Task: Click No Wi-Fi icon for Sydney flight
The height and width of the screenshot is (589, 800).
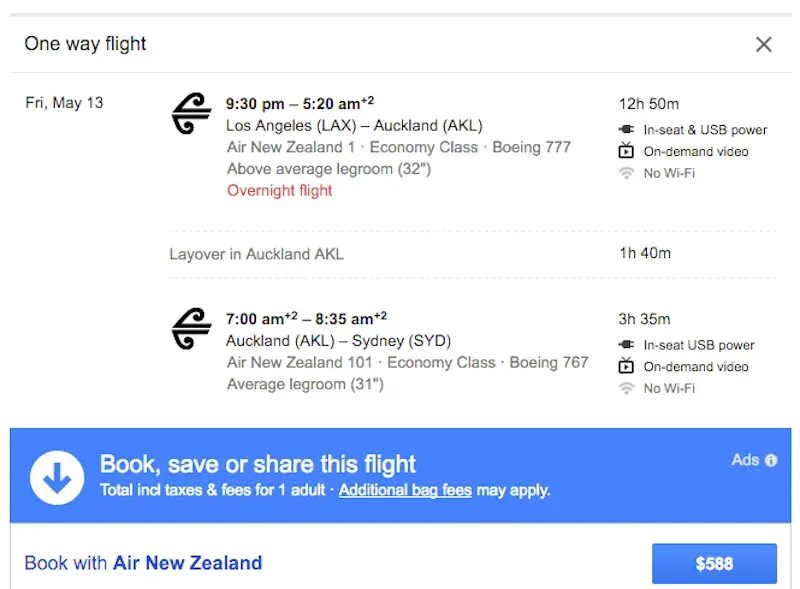Action: click(627, 388)
